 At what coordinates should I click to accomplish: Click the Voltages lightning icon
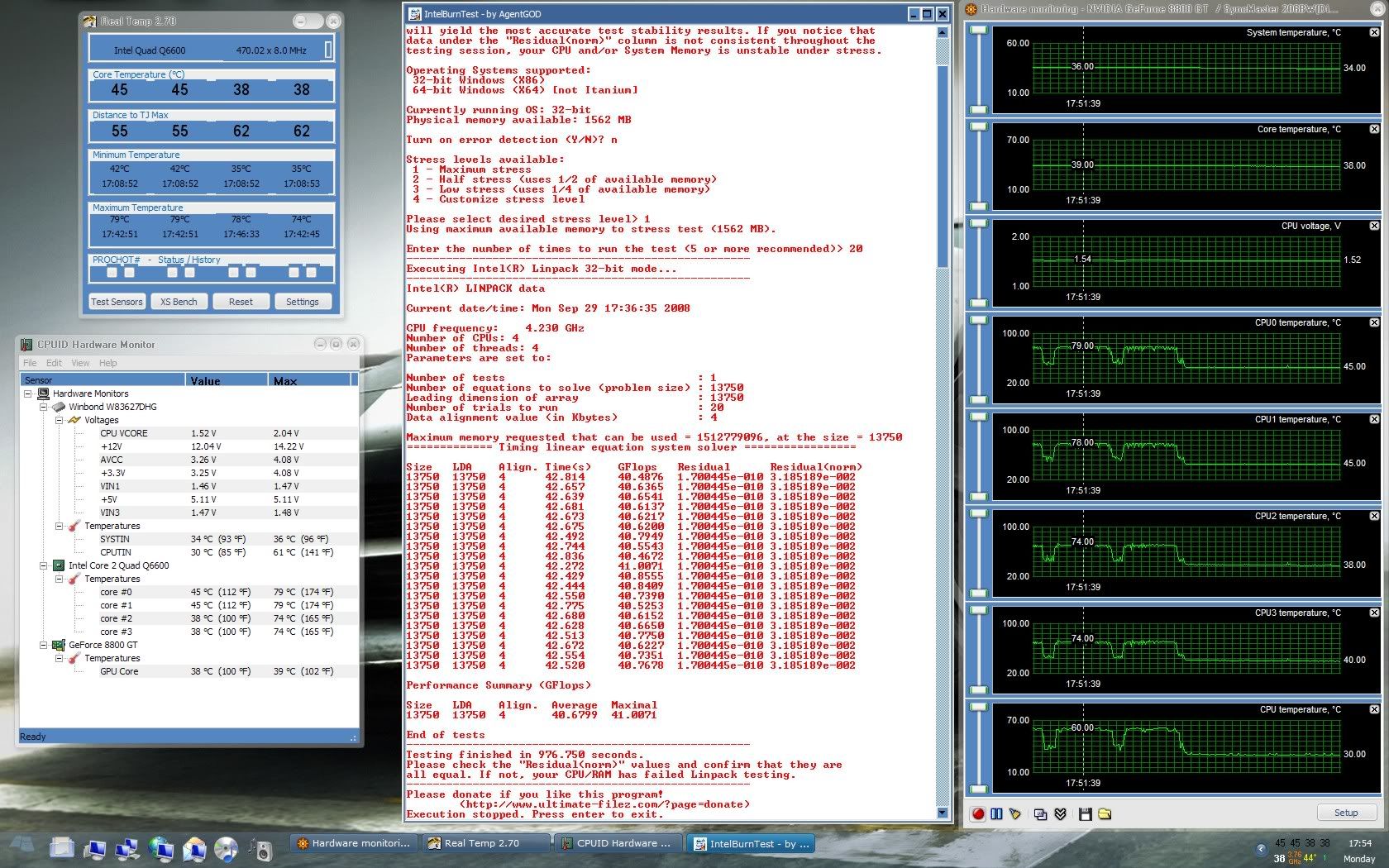[74, 420]
